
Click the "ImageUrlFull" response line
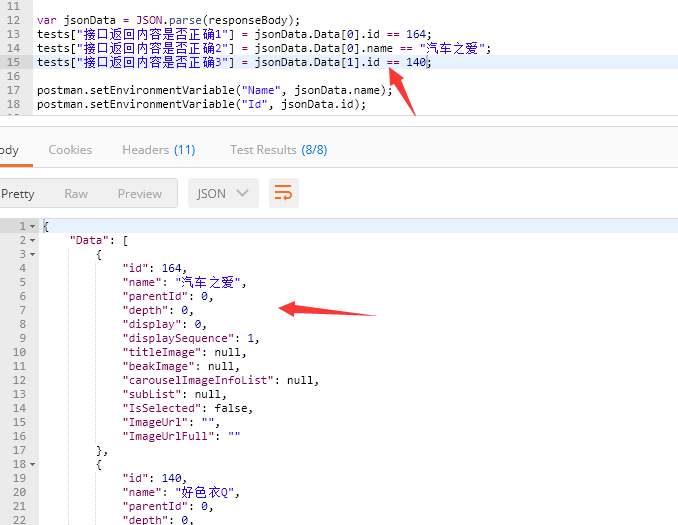pos(181,436)
